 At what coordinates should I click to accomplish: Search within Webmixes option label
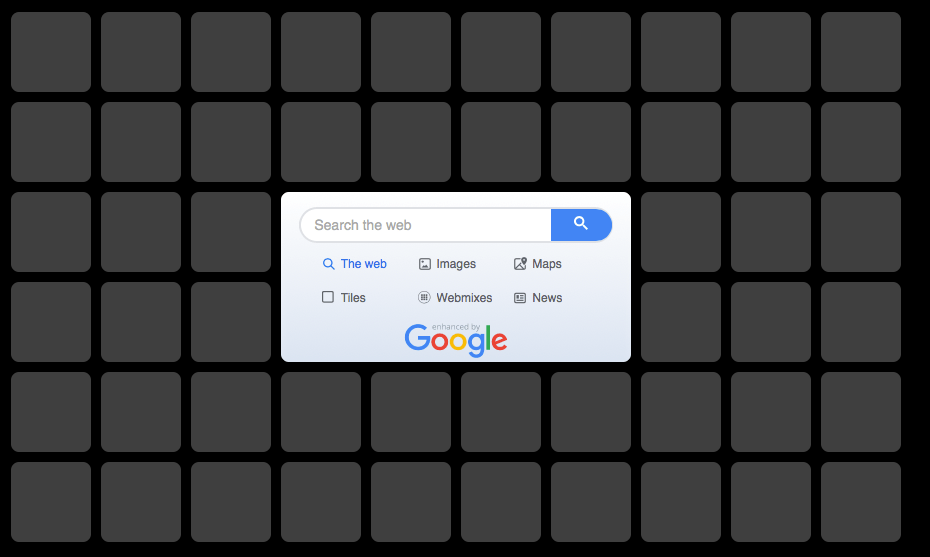point(464,298)
